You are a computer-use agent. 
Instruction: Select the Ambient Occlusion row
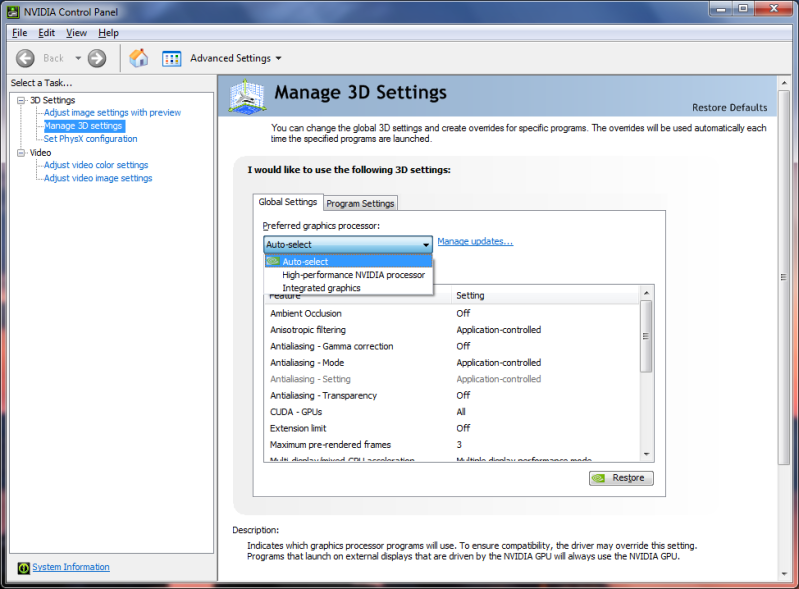pyautogui.click(x=451, y=313)
